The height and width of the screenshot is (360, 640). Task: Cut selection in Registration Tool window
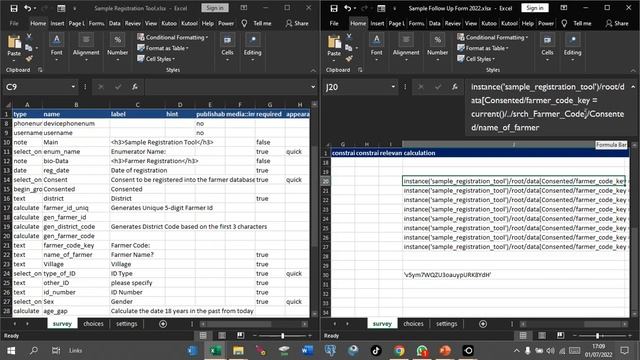click(x=29, y=36)
